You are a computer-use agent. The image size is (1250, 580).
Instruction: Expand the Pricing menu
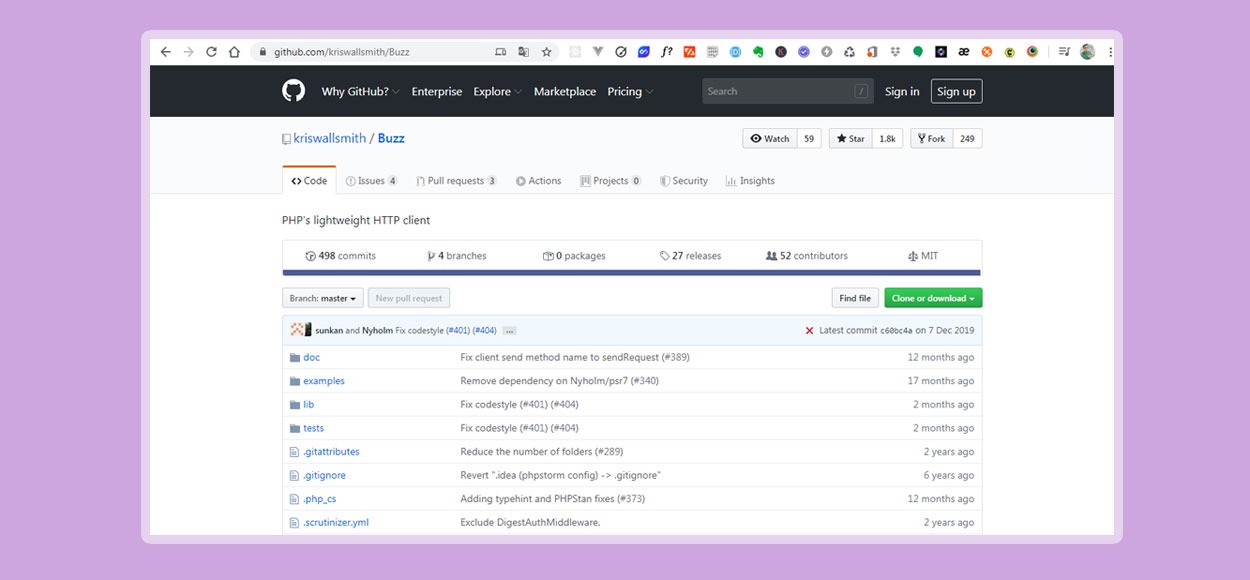[x=630, y=91]
